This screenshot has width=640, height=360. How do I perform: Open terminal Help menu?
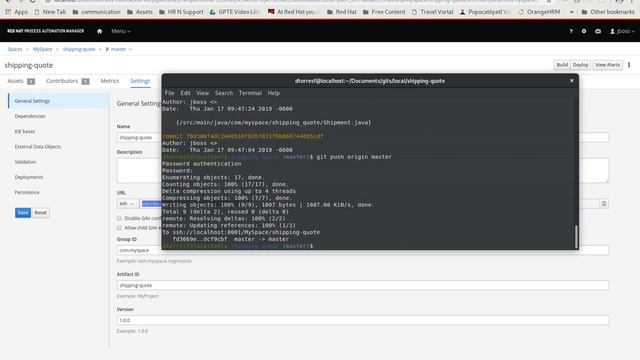click(273, 93)
